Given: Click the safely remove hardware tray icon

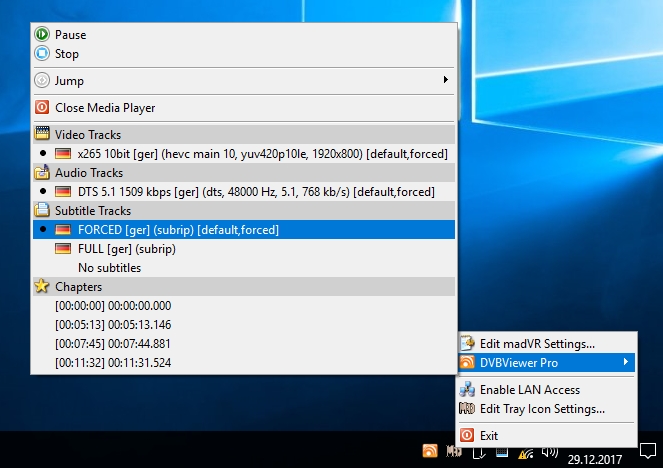Looking at the screenshot, I should pyautogui.click(x=479, y=453).
